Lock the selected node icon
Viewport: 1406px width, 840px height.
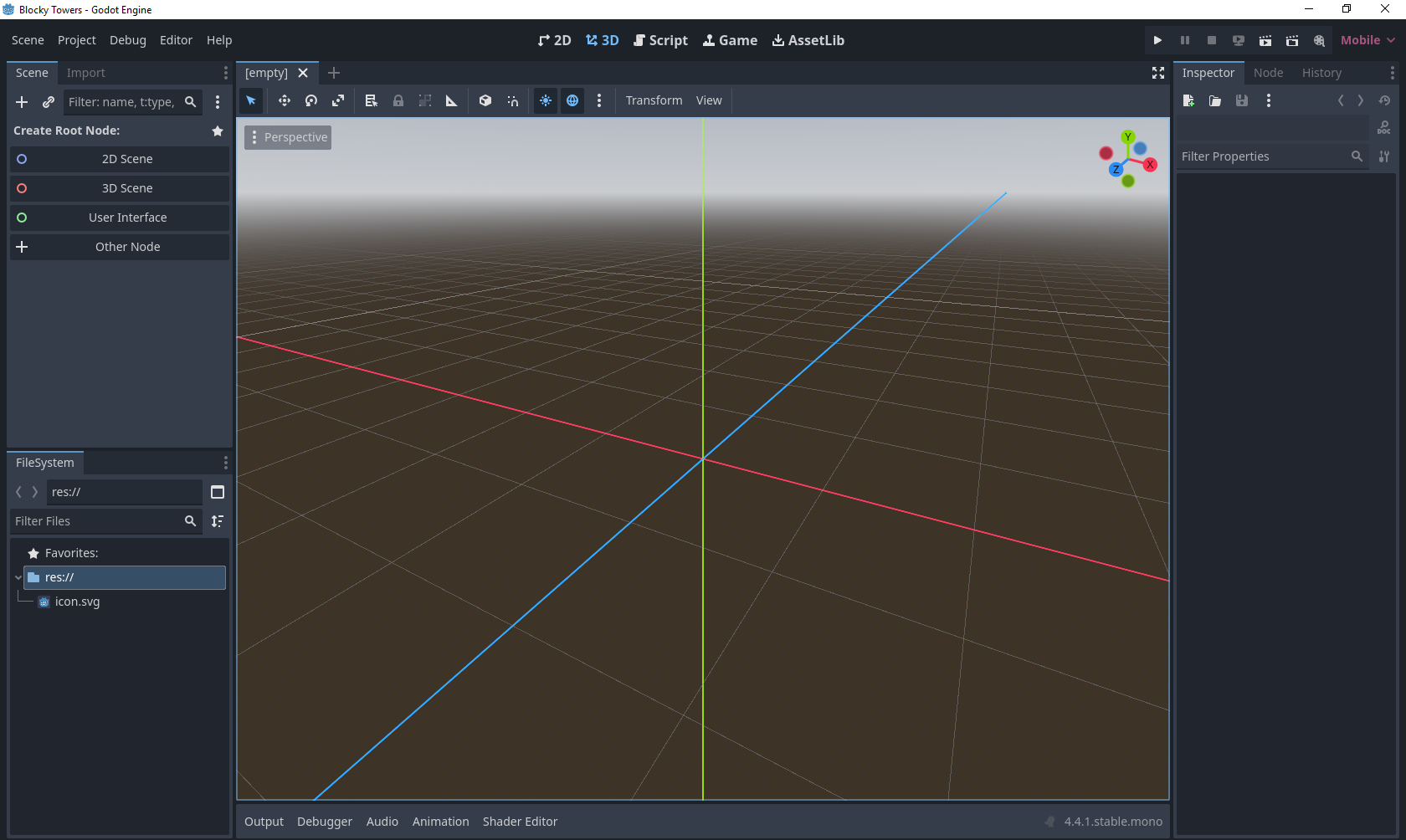pos(398,100)
